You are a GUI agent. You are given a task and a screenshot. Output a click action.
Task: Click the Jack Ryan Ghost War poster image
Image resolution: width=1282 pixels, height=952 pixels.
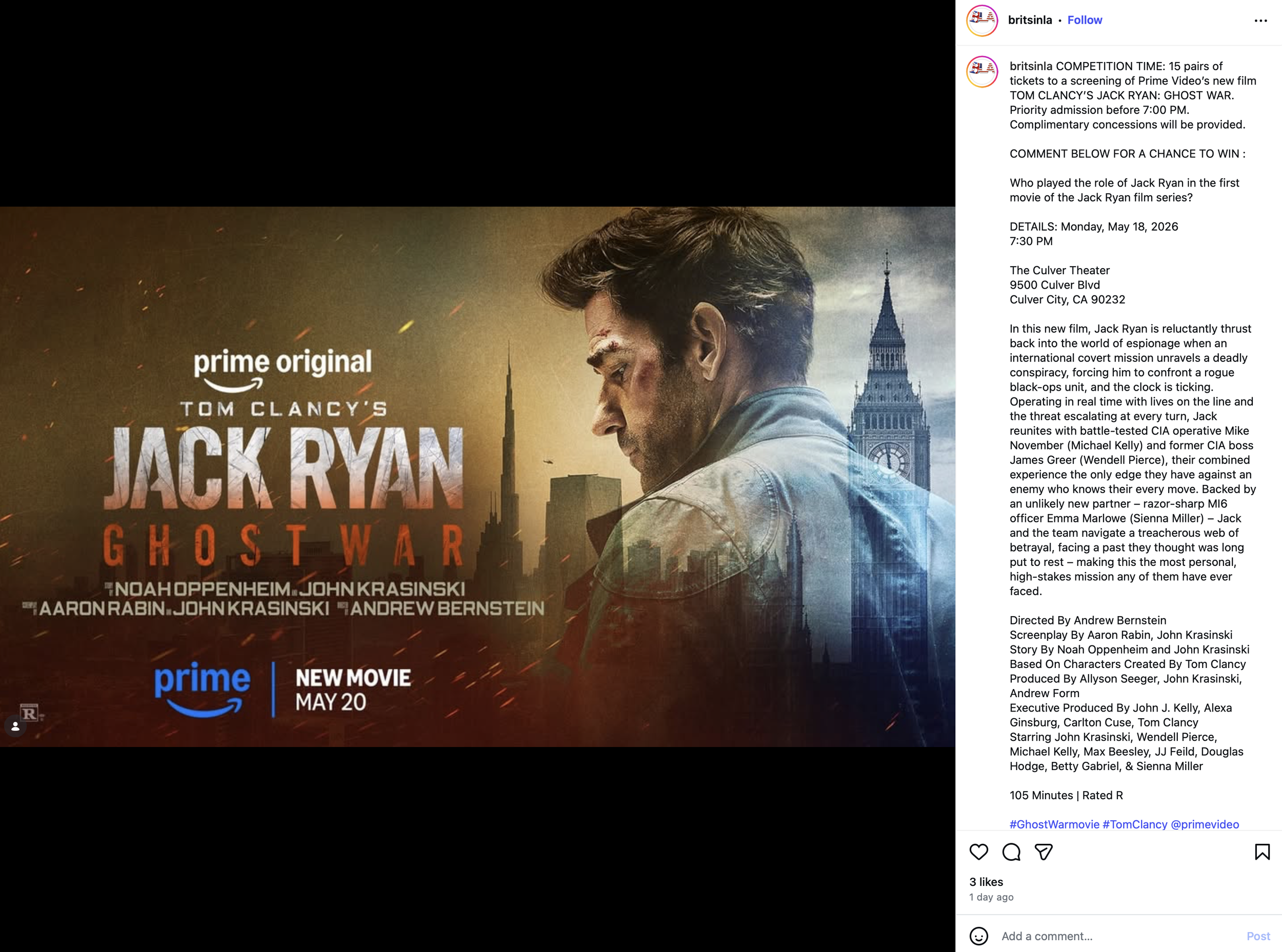click(x=477, y=477)
